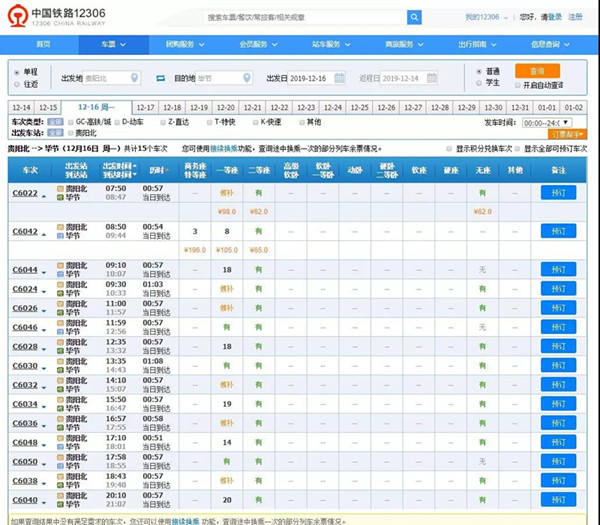This screenshot has height=525, width=600.
Task: Click the location icon in 目的地 field
Action: (244, 78)
